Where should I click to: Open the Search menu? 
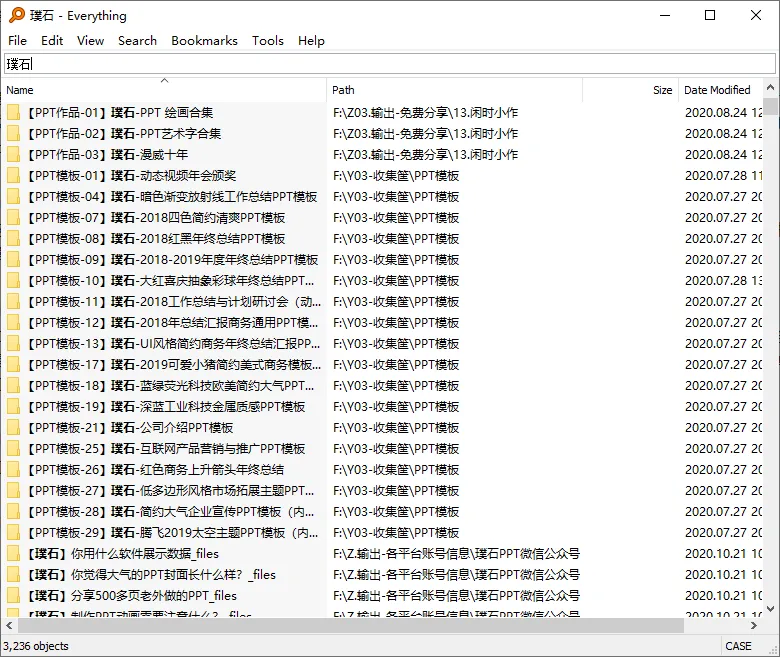(x=137, y=40)
